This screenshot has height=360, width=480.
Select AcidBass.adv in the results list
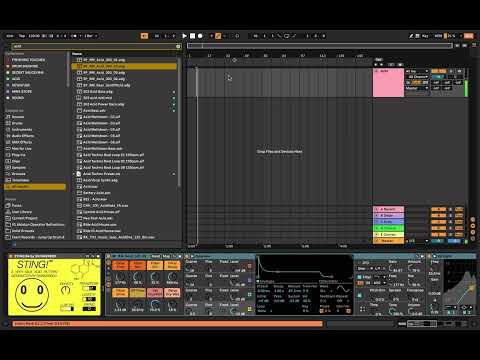[x=94, y=111]
